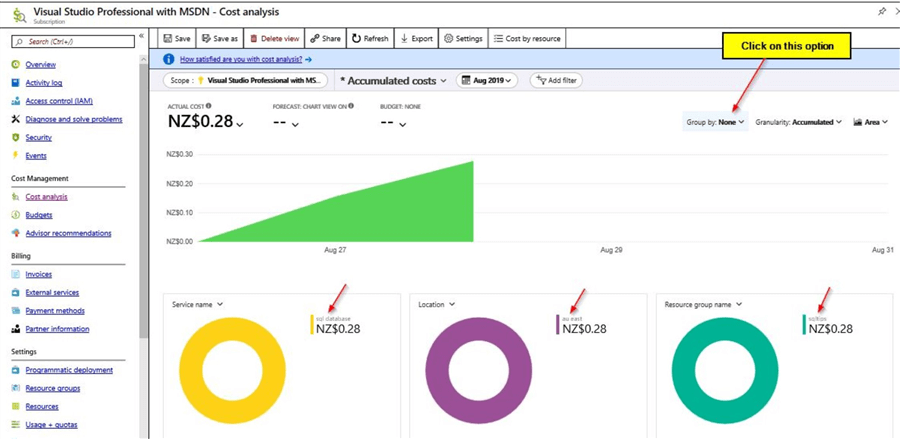Click the sidebar vertical scrollbar
Image resolution: width=900 pixels, height=439 pixels.
[x=143, y=201]
